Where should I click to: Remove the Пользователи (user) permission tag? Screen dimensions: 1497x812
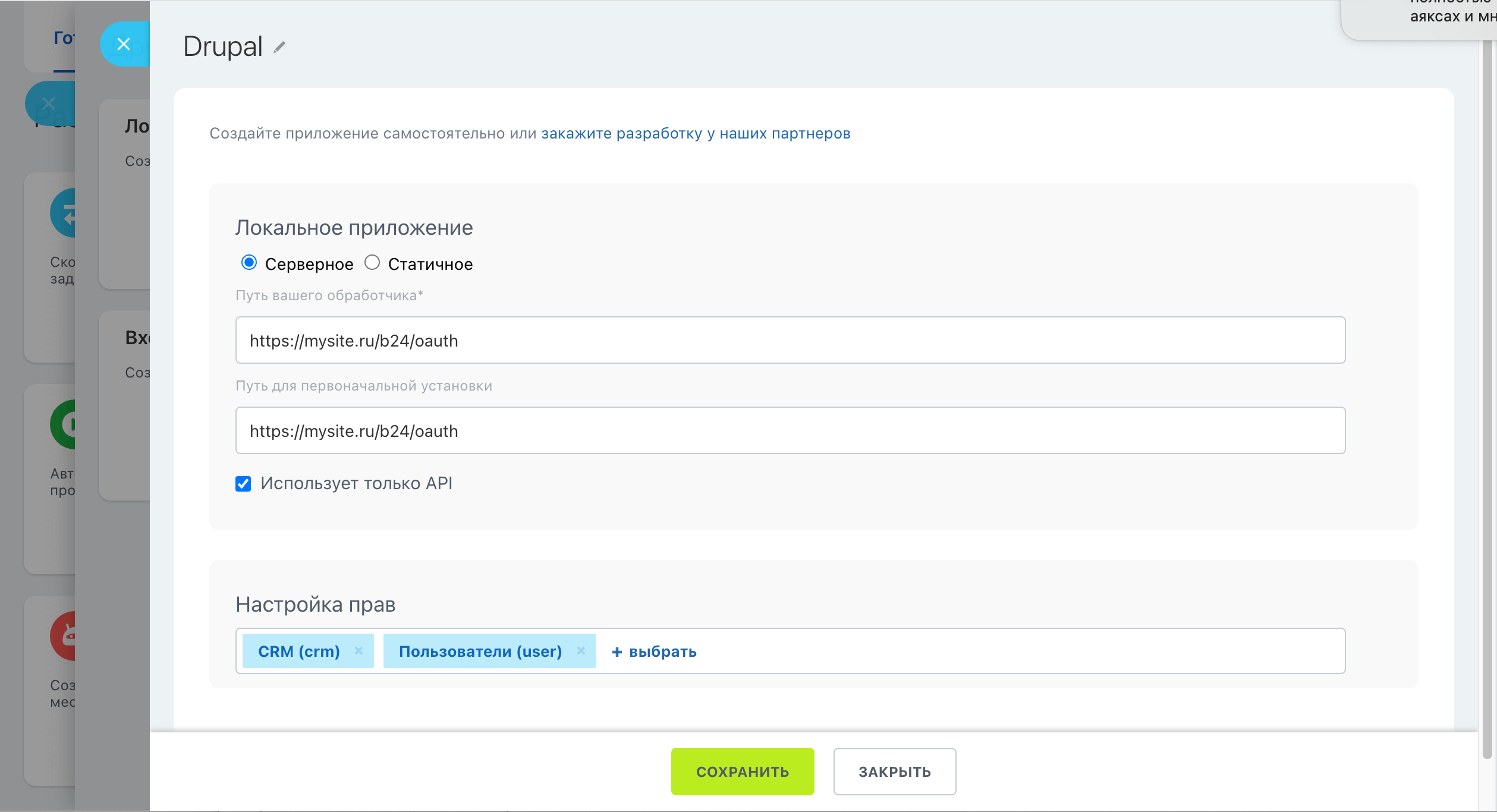click(581, 651)
